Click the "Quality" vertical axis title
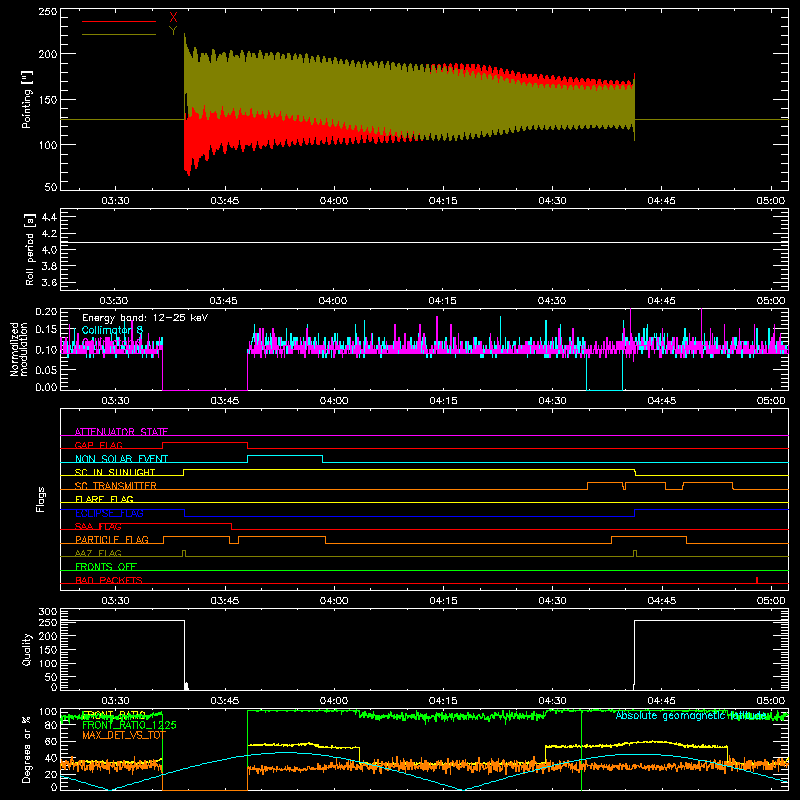800x800 pixels. click(x=27, y=649)
